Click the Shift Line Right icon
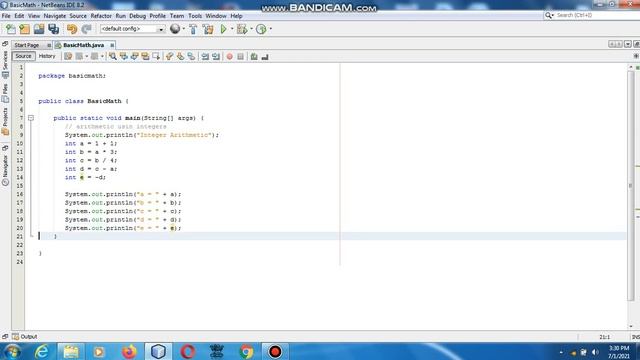 coord(216,56)
